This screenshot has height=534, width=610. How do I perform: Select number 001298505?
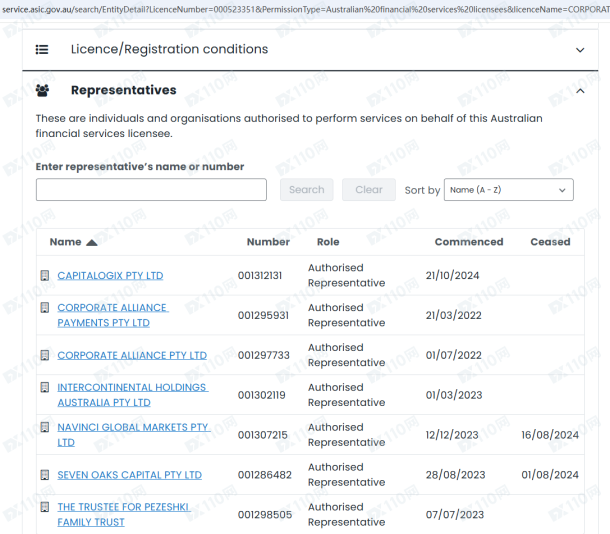265,515
